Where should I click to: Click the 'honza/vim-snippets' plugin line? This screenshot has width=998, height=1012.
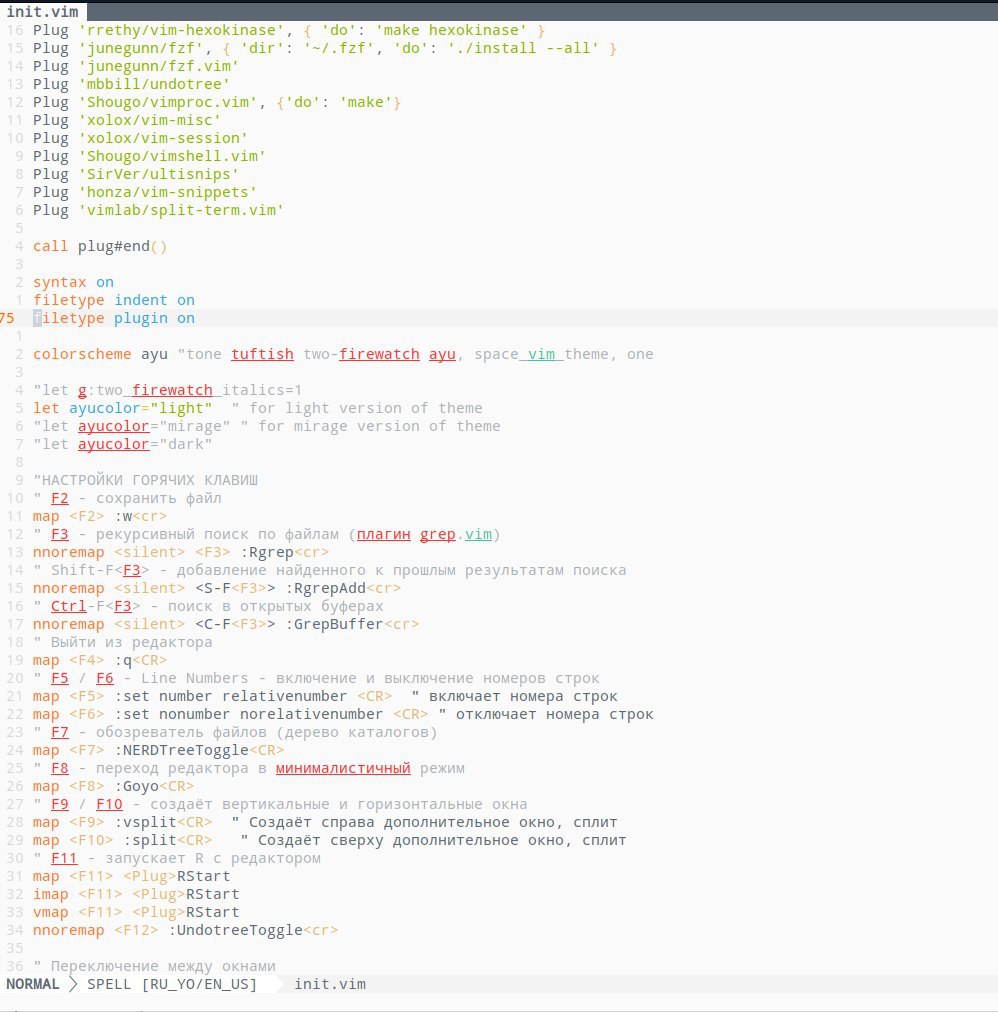tap(145, 193)
